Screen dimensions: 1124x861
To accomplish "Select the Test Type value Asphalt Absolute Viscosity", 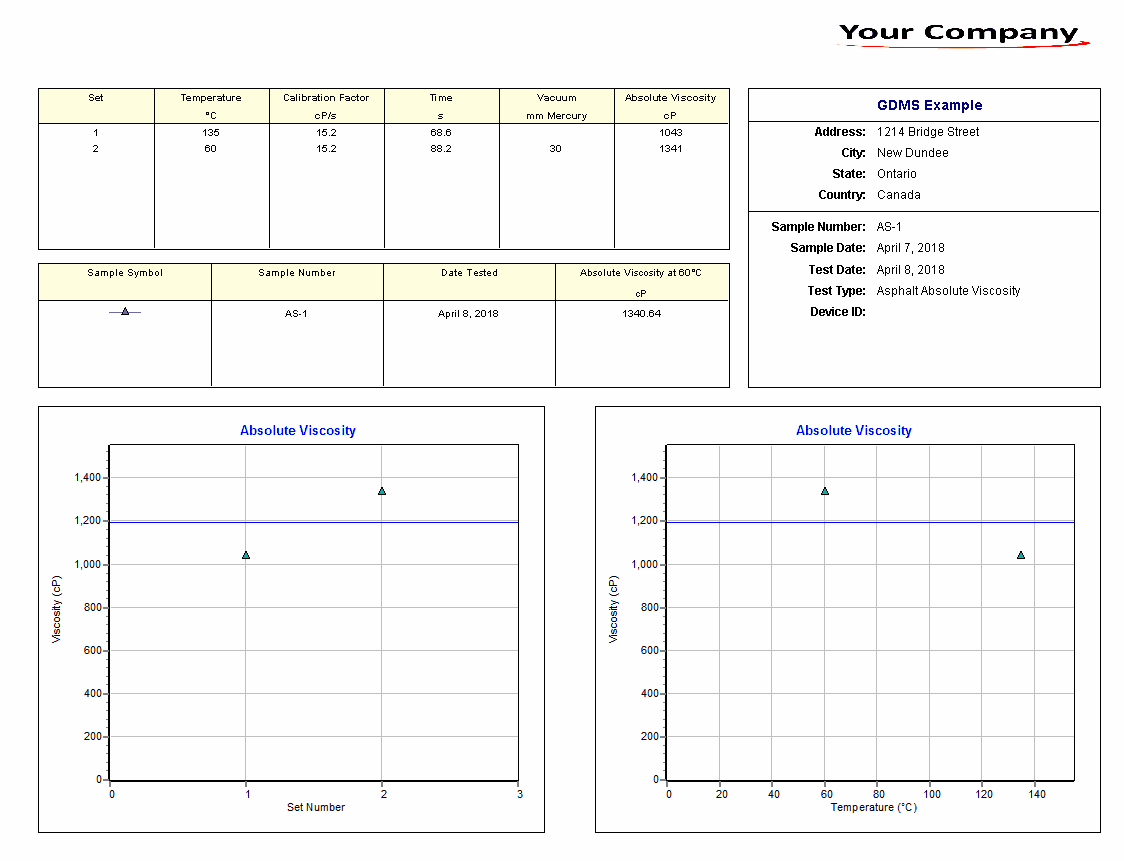I will pyautogui.click(x=948, y=291).
